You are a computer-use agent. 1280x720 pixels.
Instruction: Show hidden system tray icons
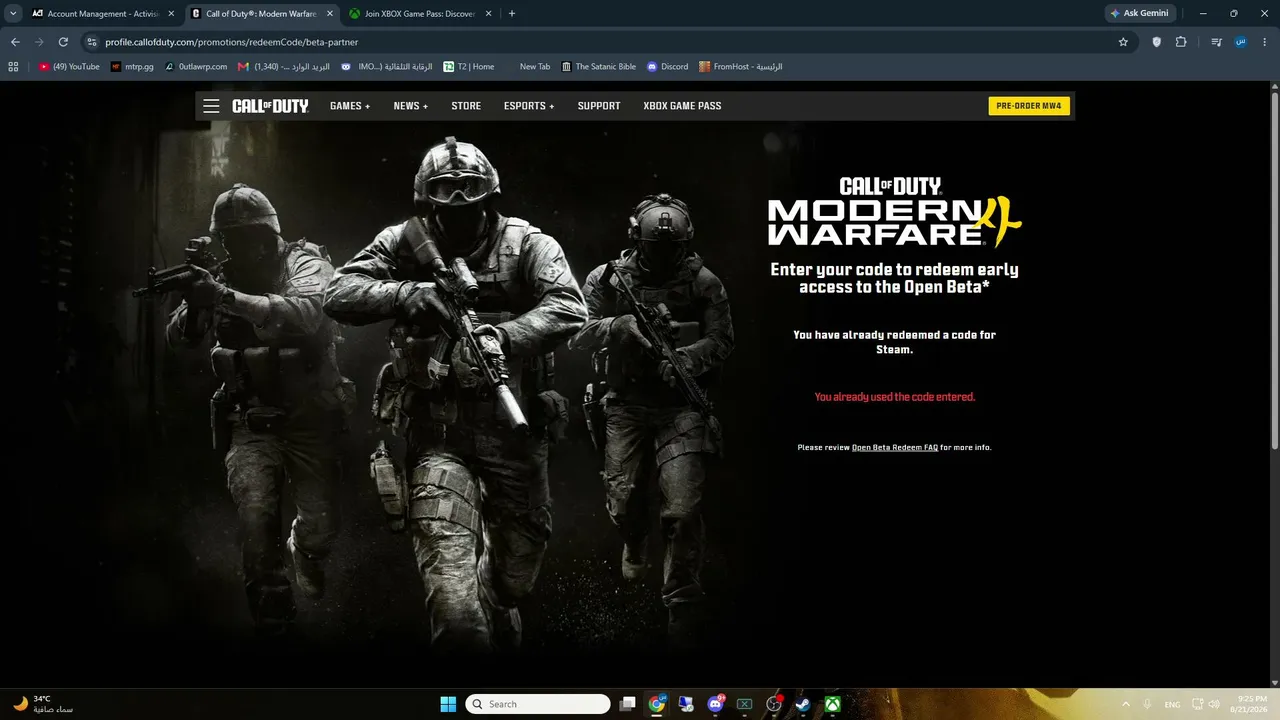[1126, 704]
